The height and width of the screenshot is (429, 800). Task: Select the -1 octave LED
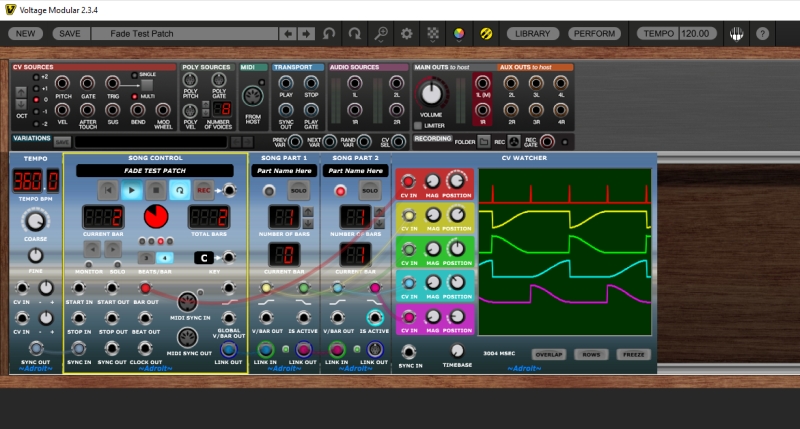pyautogui.click(x=36, y=112)
